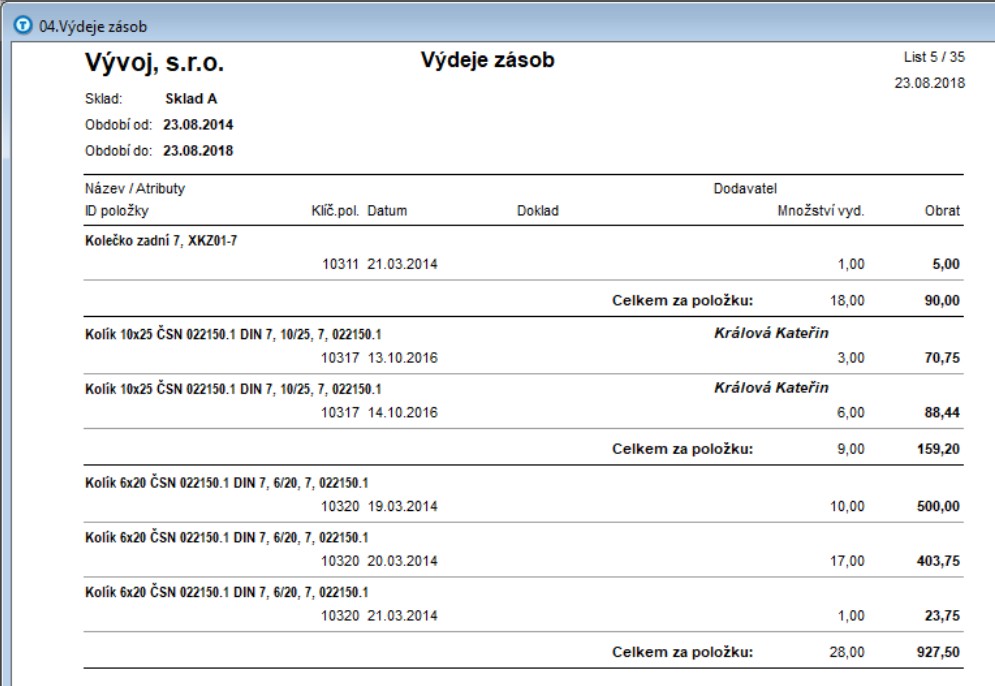Click the quantity value 10,00
Screen dimensions: 995x686
point(847,506)
